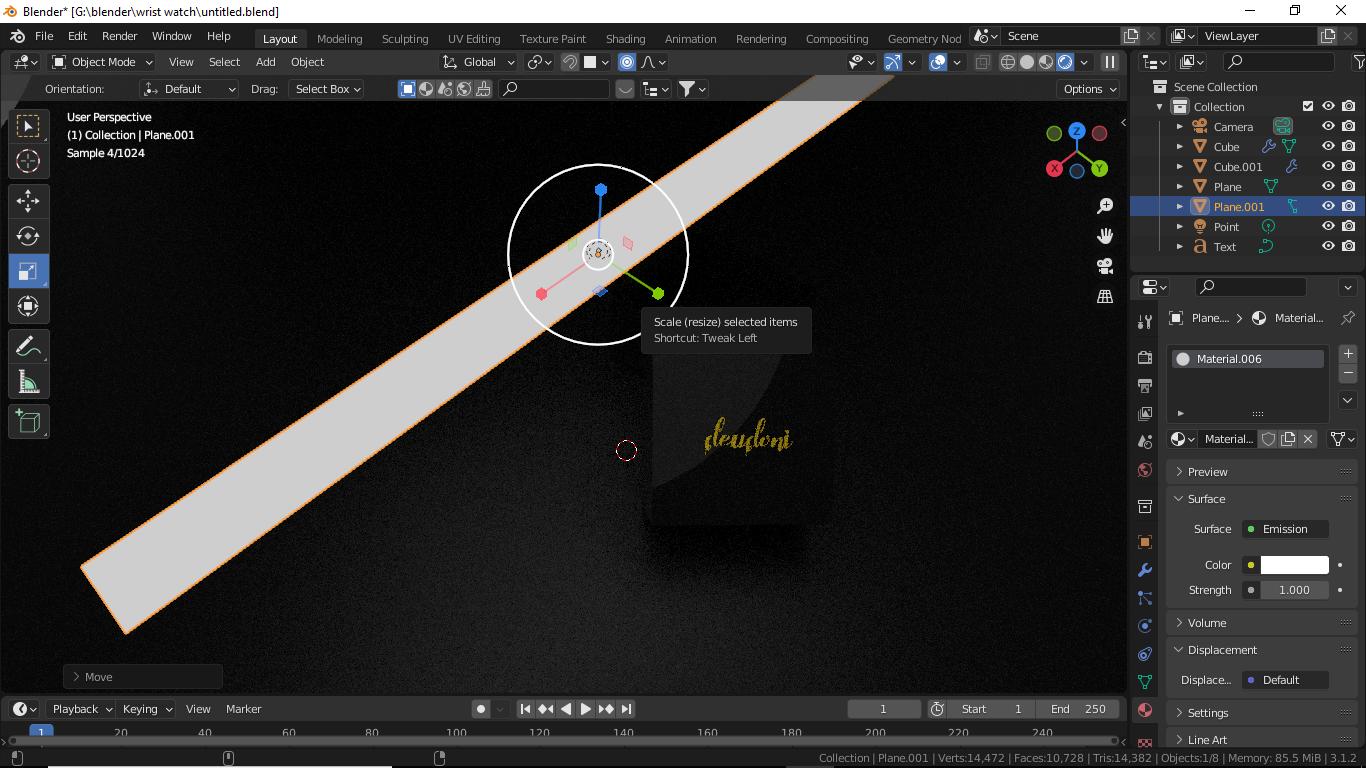This screenshot has height=768, width=1366.
Task: Play the animation forward
Action: click(585, 709)
